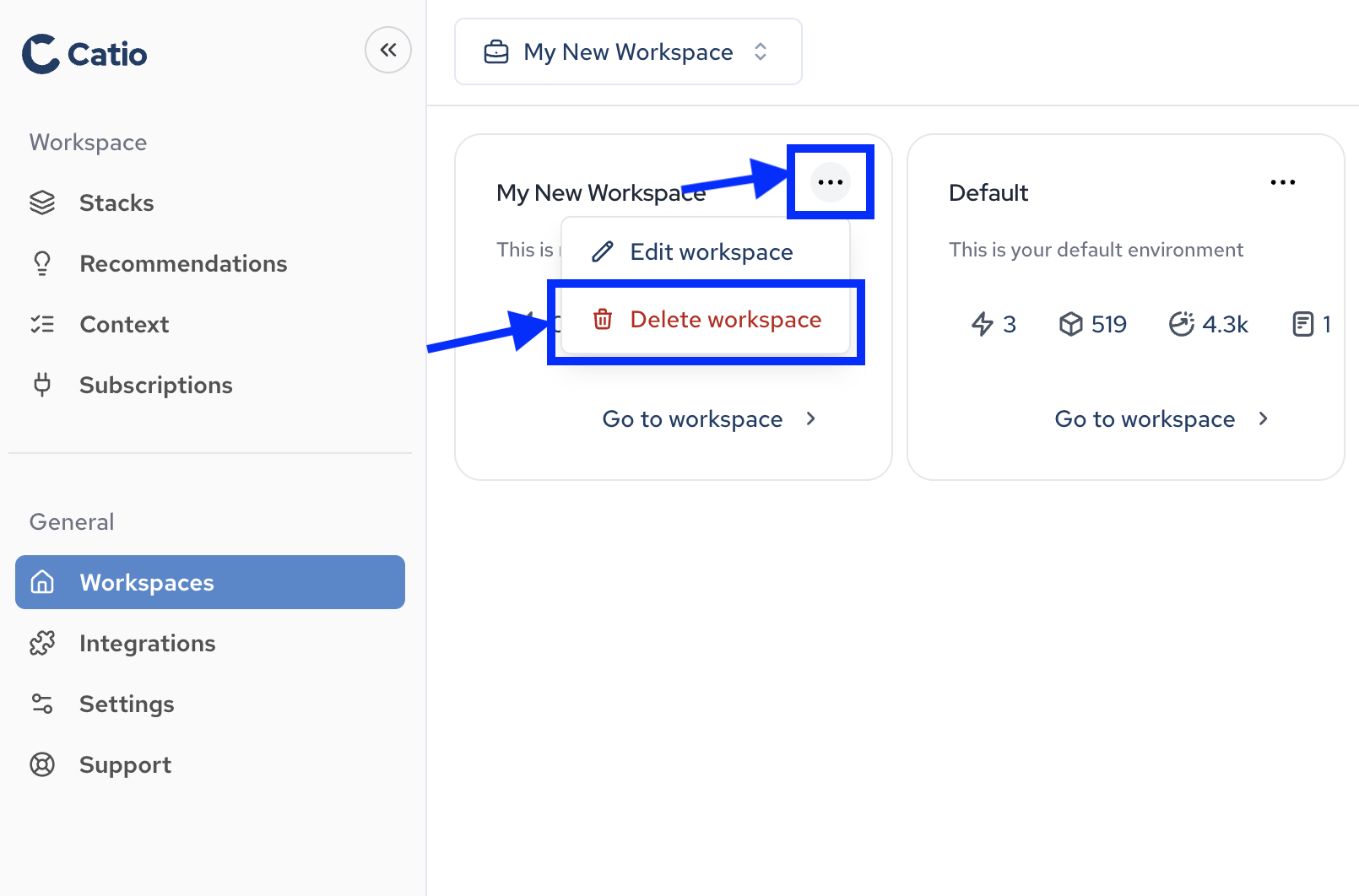Click the Context checklist icon
The image size is (1359, 896).
click(41, 324)
